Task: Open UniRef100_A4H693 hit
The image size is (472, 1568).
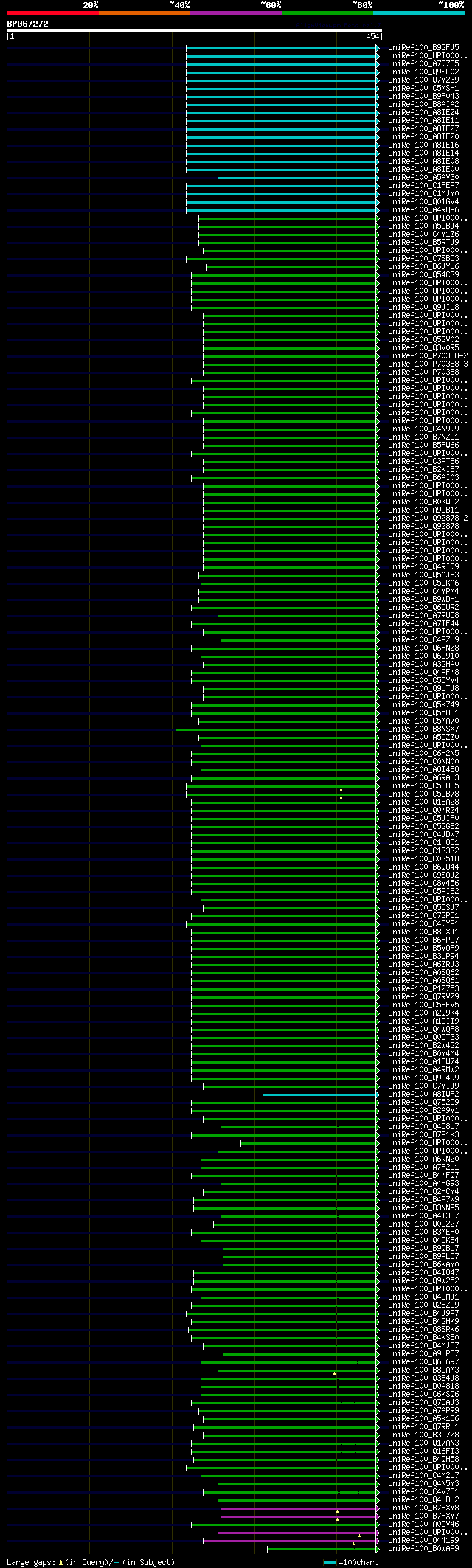Action: point(424,1183)
